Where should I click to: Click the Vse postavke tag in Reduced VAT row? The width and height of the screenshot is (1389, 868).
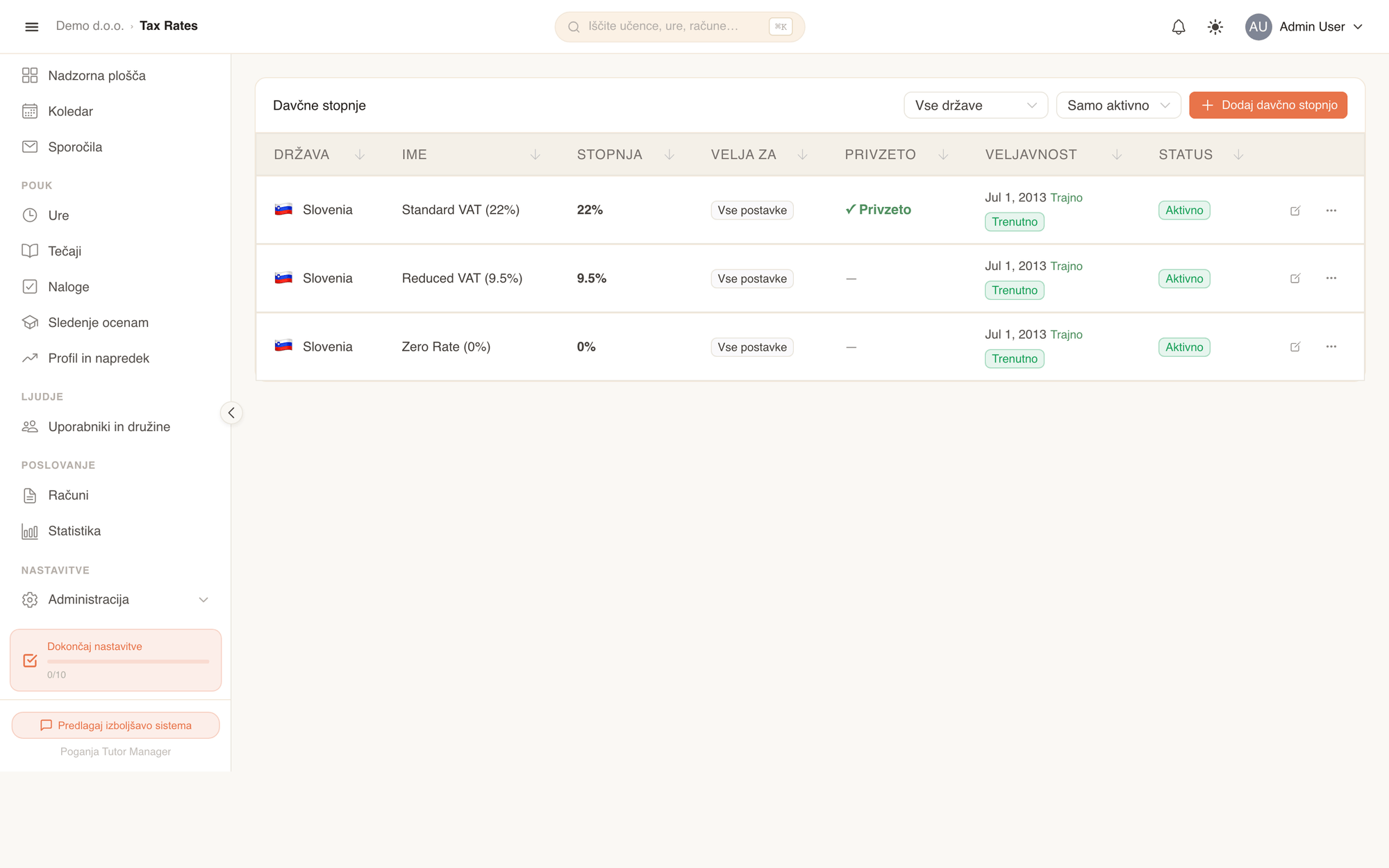click(x=752, y=279)
